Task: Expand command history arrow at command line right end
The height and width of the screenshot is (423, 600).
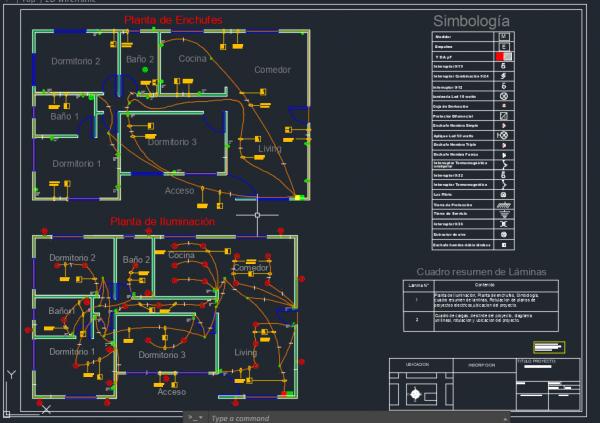Action: click(506, 419)
